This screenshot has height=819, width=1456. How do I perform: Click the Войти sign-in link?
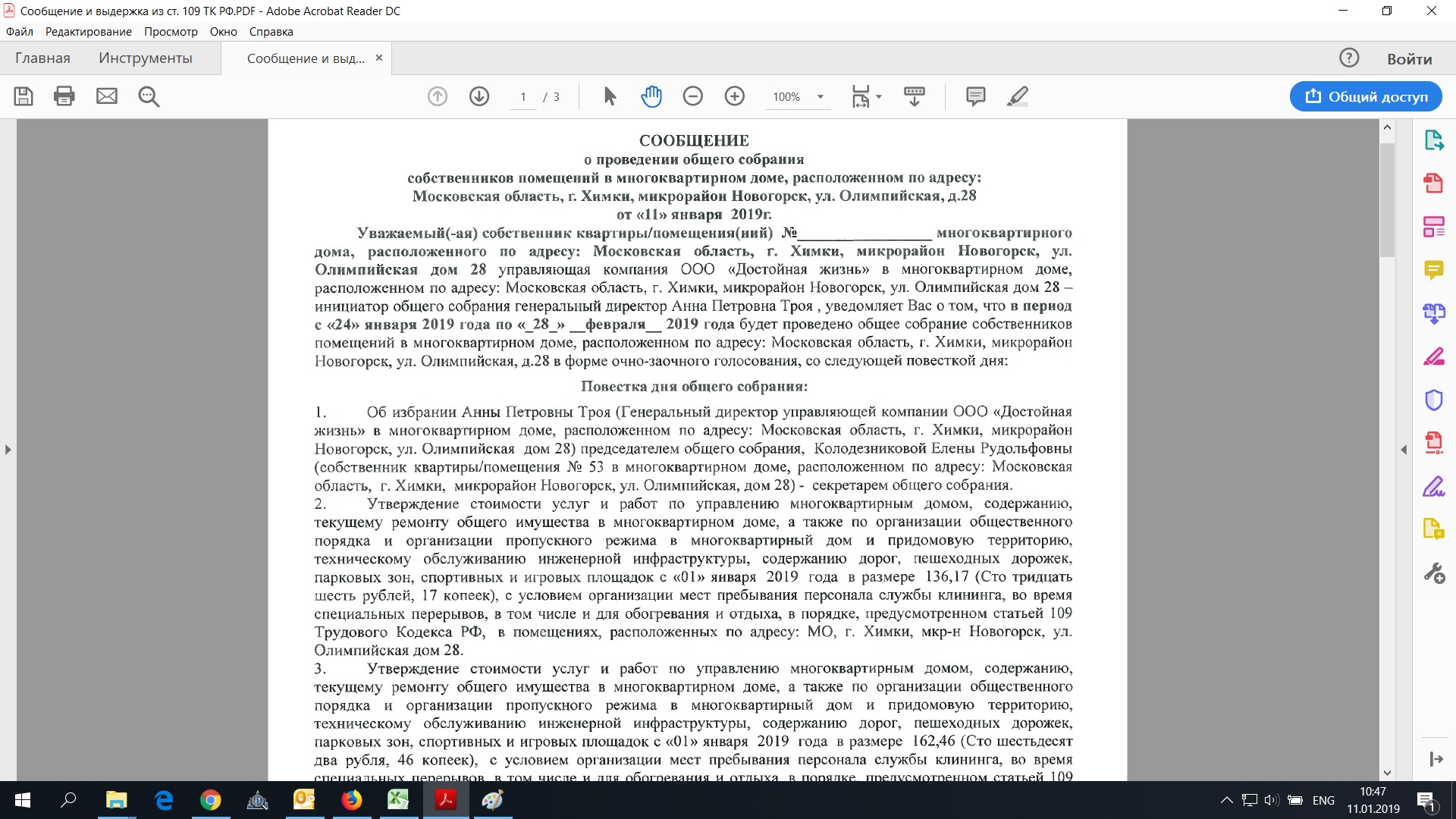click(1409, 58)
